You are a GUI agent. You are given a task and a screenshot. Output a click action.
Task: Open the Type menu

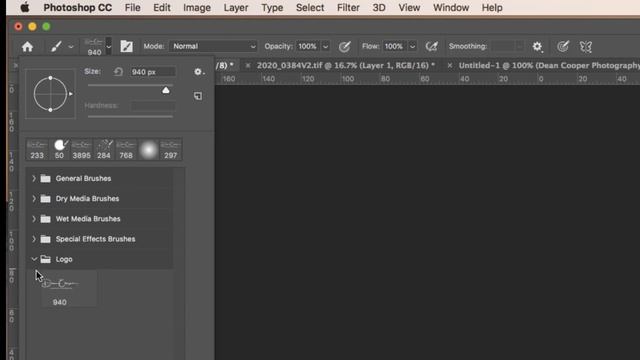pyautogui.click(x=272, y=8)
